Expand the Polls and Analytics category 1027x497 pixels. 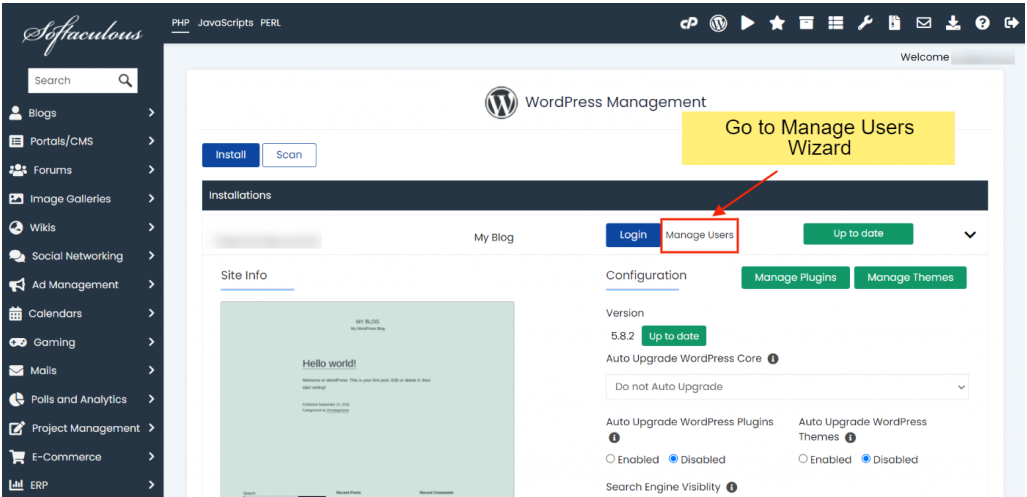coord(151,399)
